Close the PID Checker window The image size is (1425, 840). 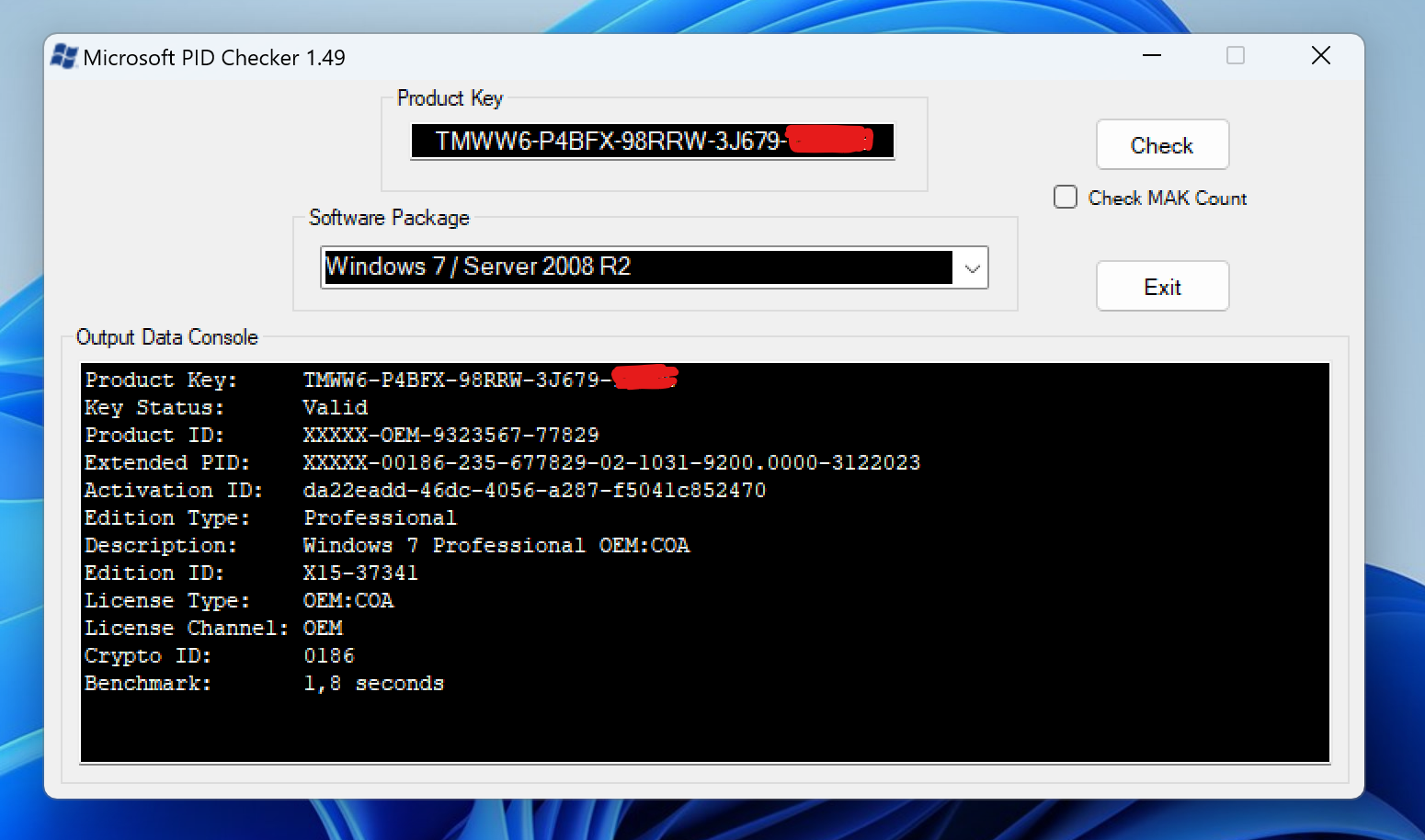click(1321, 56)
